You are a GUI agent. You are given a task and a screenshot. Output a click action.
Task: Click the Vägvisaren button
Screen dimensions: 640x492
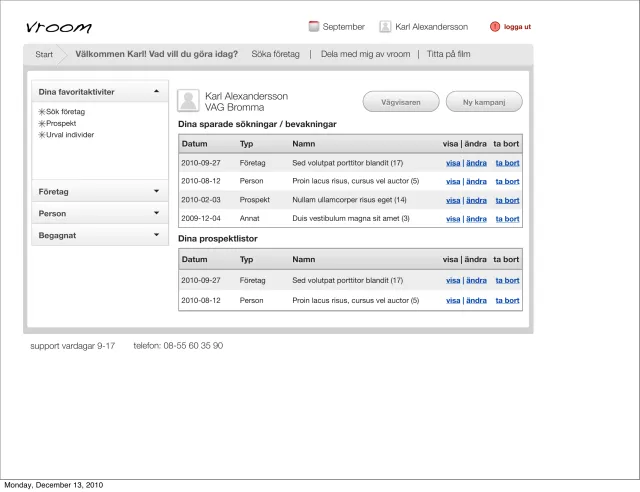tap(401, 102)
